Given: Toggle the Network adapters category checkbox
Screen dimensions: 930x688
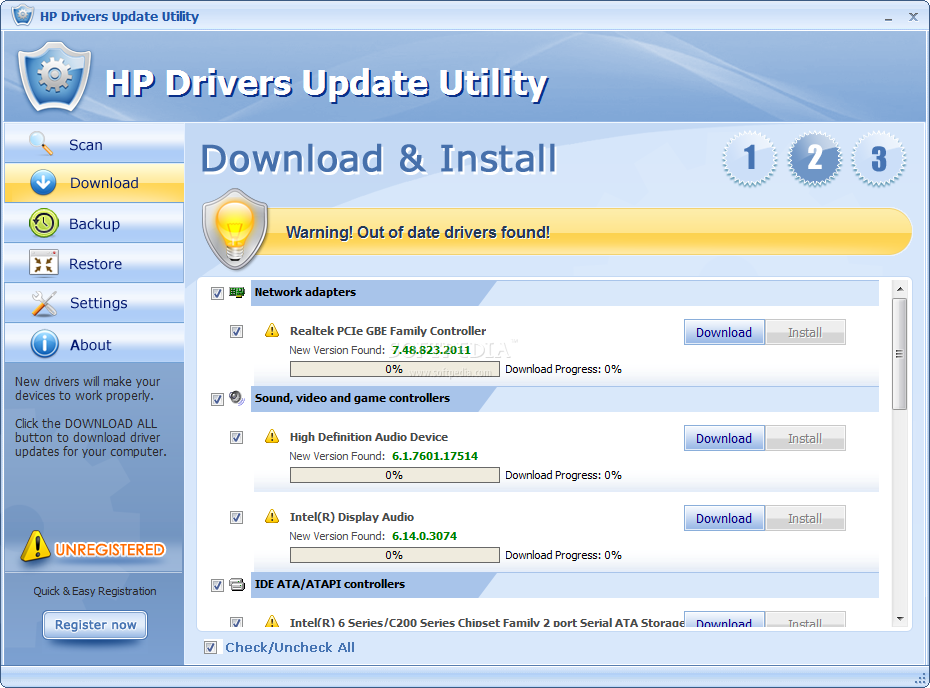Looking at the screenshot, I should click(x=217, y=293).
